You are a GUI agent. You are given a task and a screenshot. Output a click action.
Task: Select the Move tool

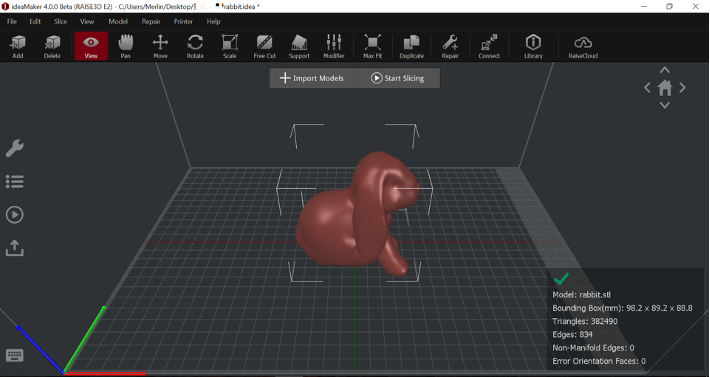coord(160,46)
